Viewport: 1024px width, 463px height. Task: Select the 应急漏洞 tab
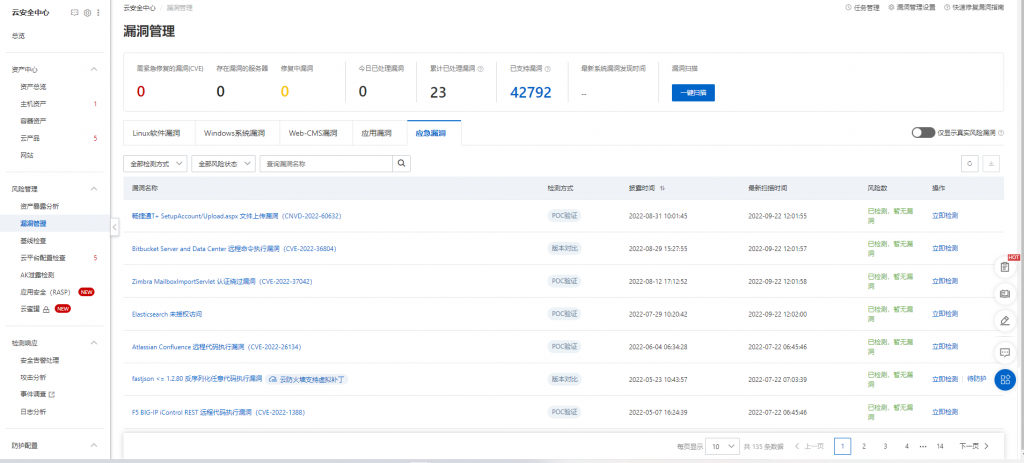pos(430,133)
